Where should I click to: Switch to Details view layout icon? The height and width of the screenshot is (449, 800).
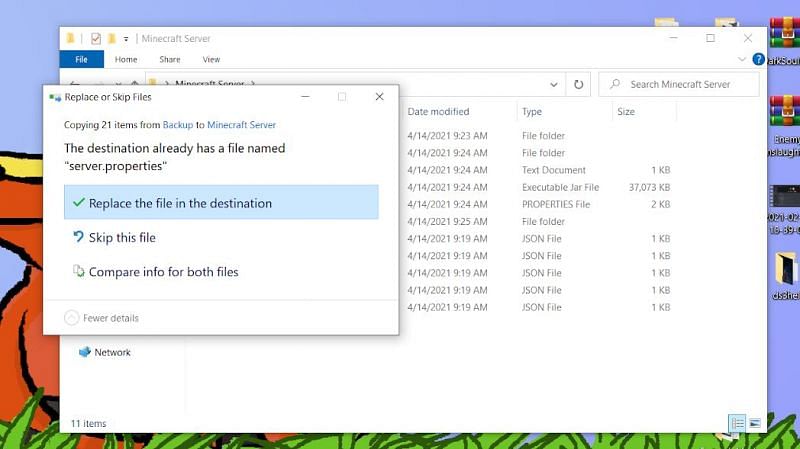coord(737,424)
